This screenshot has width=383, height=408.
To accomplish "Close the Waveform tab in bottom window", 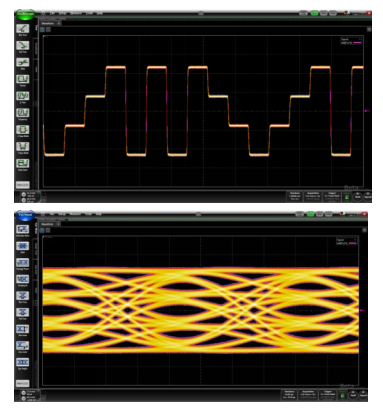I will click(x=58, y=224).
